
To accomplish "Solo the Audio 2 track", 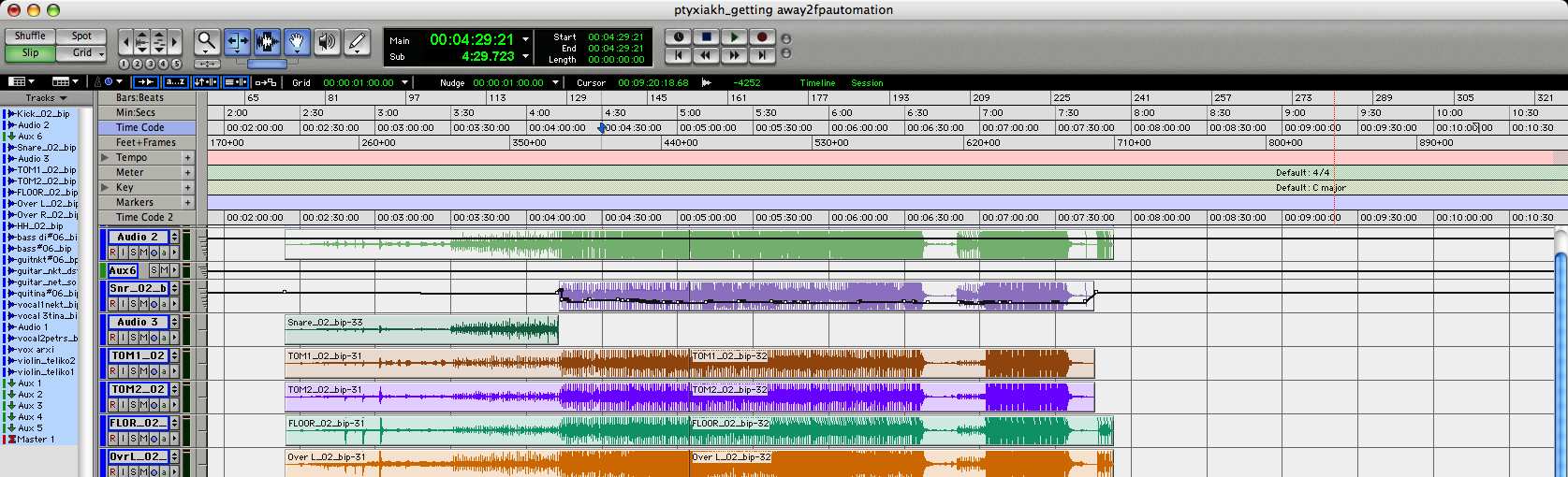I will (x=134, y=253).
